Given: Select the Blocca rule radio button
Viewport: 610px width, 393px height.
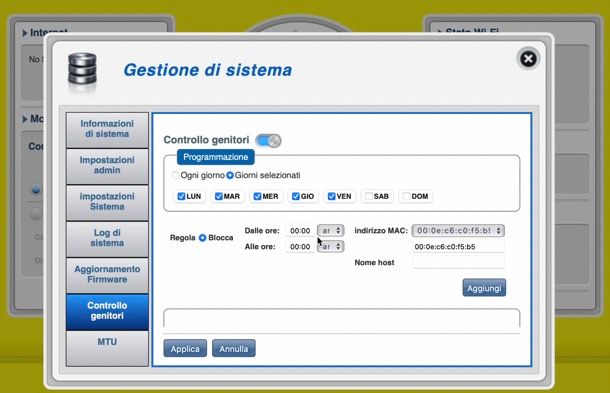Looking at the screenshot, I should click(x=203, y=238).
